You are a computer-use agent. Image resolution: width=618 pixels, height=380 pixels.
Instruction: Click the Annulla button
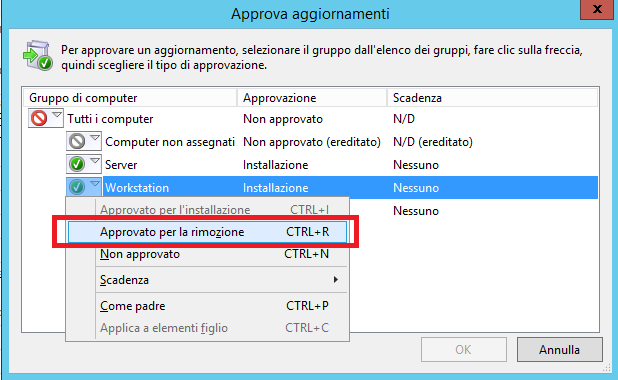click(560, 350)
